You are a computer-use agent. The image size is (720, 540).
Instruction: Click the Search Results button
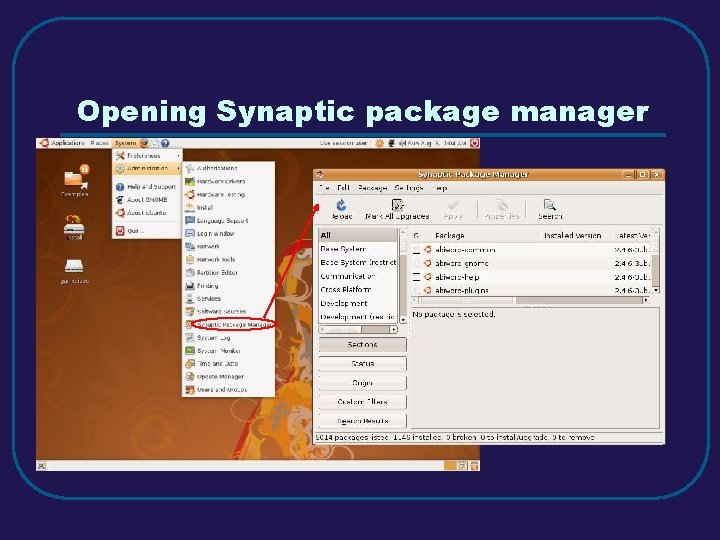pos(362,421)
